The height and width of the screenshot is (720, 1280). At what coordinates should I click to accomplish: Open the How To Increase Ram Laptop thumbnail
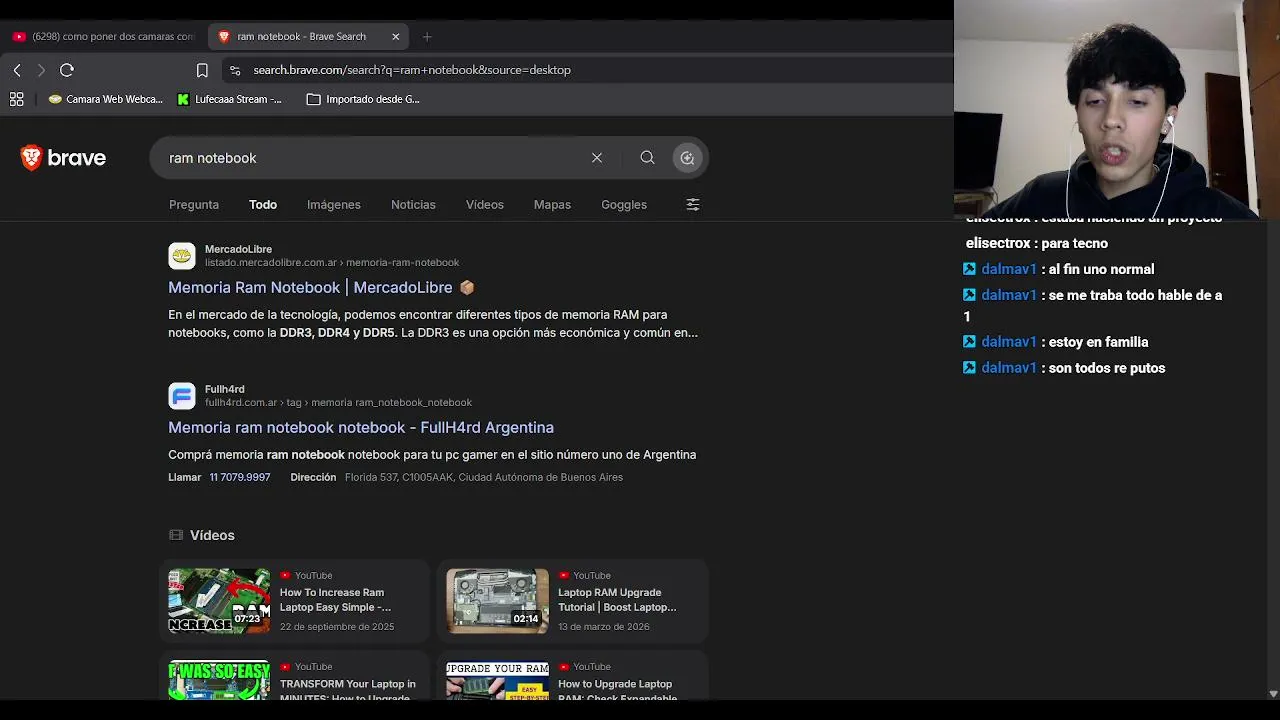pyautogui.click(x=219, y=601)
